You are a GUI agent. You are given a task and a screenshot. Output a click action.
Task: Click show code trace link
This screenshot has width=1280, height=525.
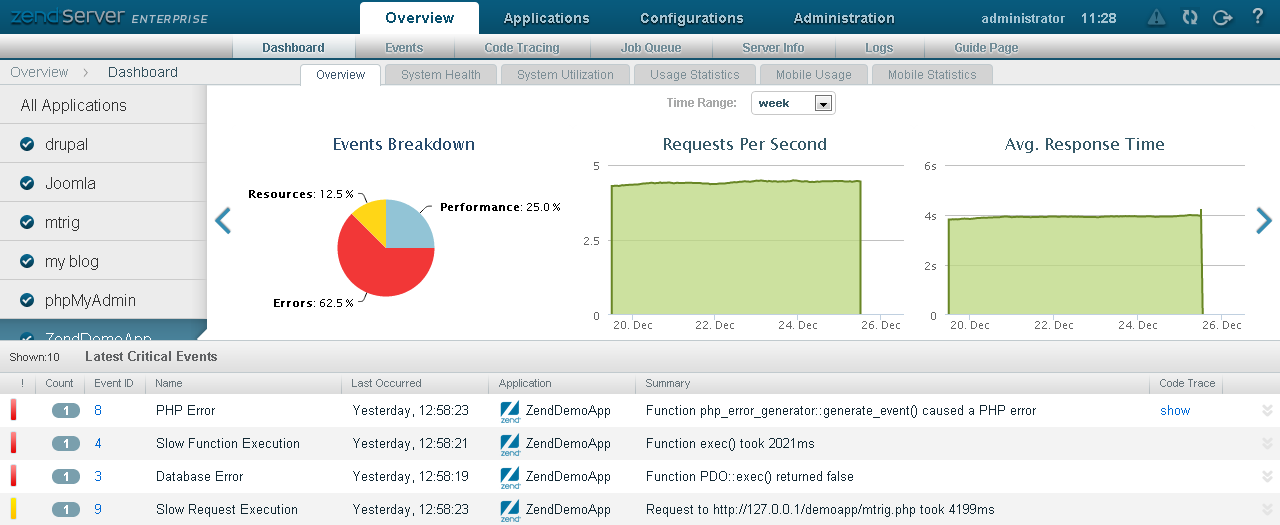(x=1175, y=410)
